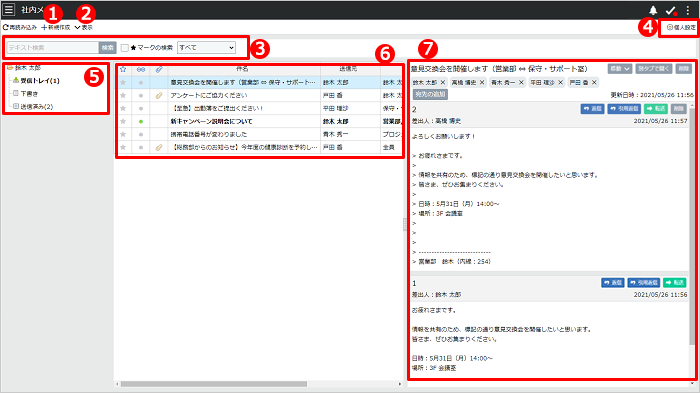Star the 【総務部からのお知らせ】 mail
This screenshot has width=700, height=393.
[123, 147]
